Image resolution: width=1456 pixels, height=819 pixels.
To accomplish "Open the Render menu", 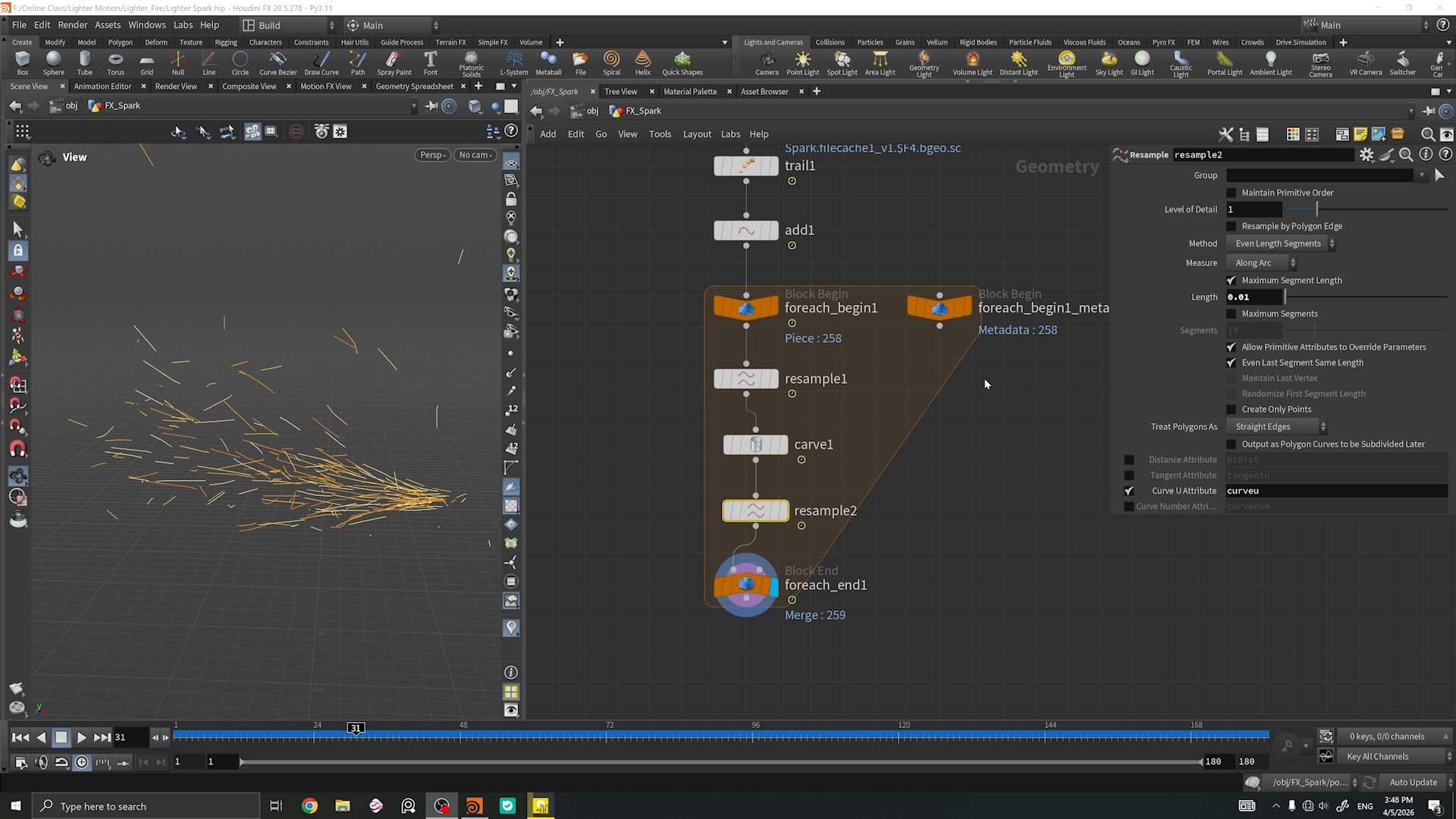I will 72,25.
